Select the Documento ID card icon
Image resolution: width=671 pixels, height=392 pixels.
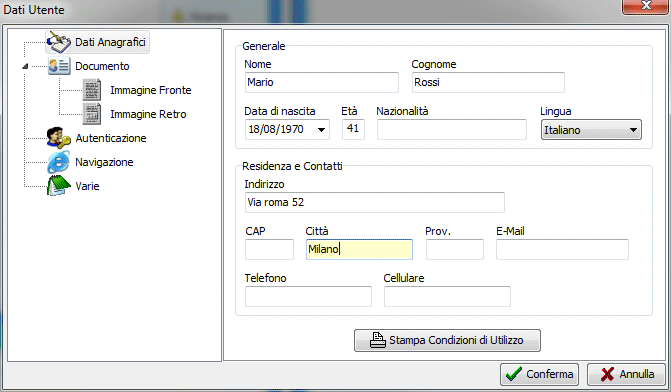[x=59, y=66]
